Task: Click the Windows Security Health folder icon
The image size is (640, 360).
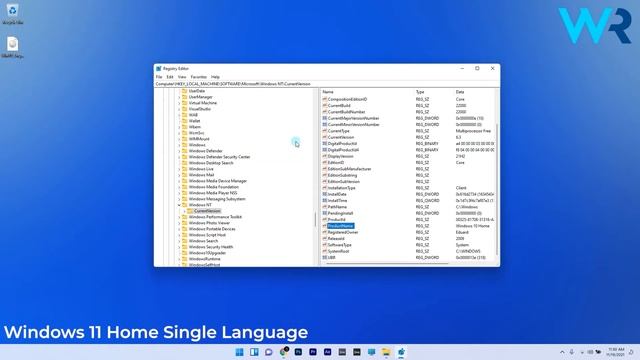Action: (x=184, y=247)
